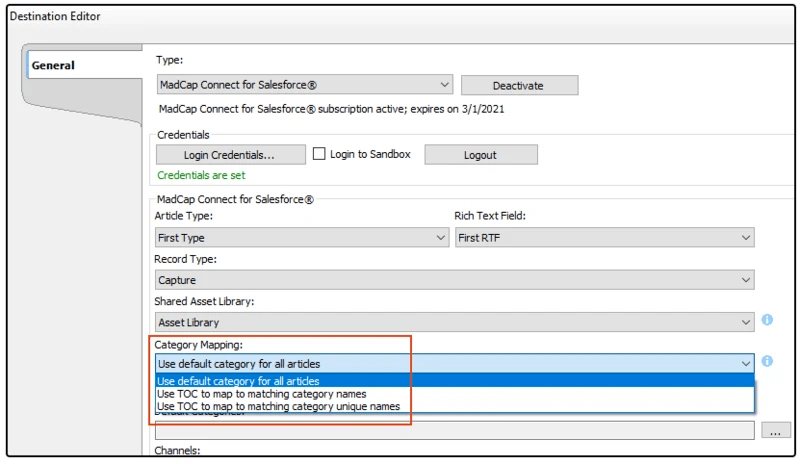Click the Record Type: label
Viewport: 800px width, 464px height.
tap(186, 259)
